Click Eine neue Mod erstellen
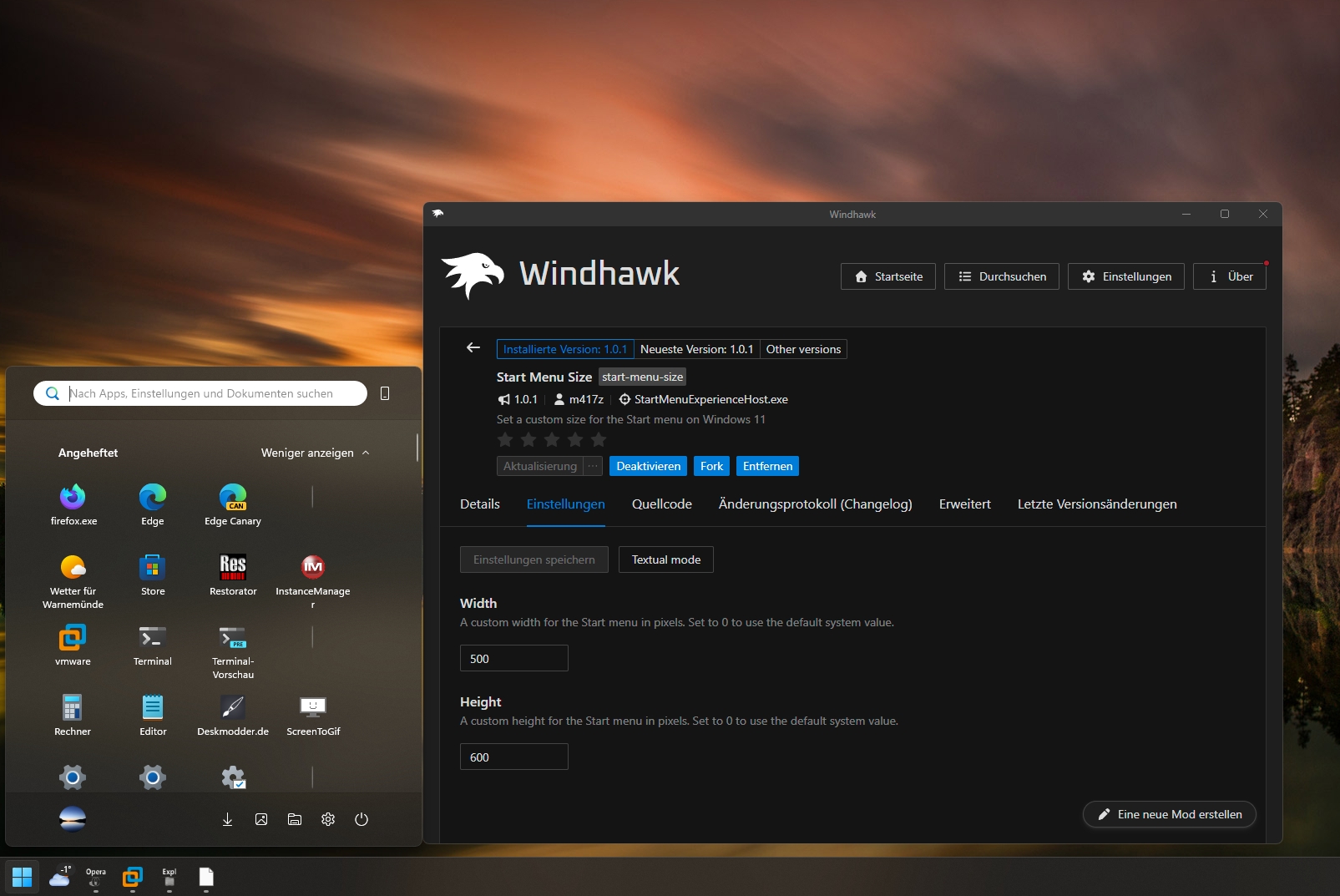Screen dimensions: 1340x896 click(1169, 814)
